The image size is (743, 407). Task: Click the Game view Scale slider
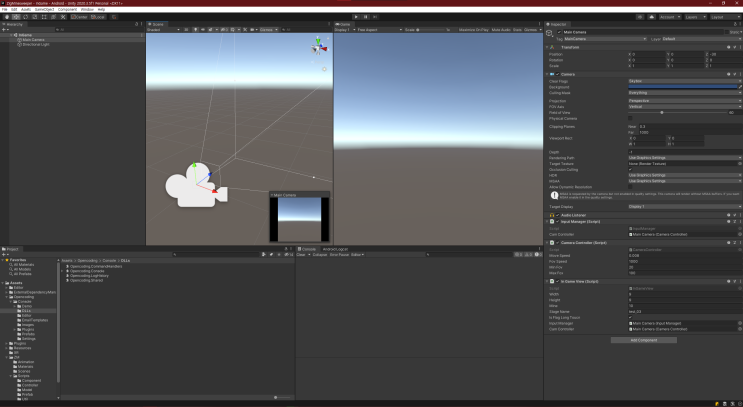430,29
